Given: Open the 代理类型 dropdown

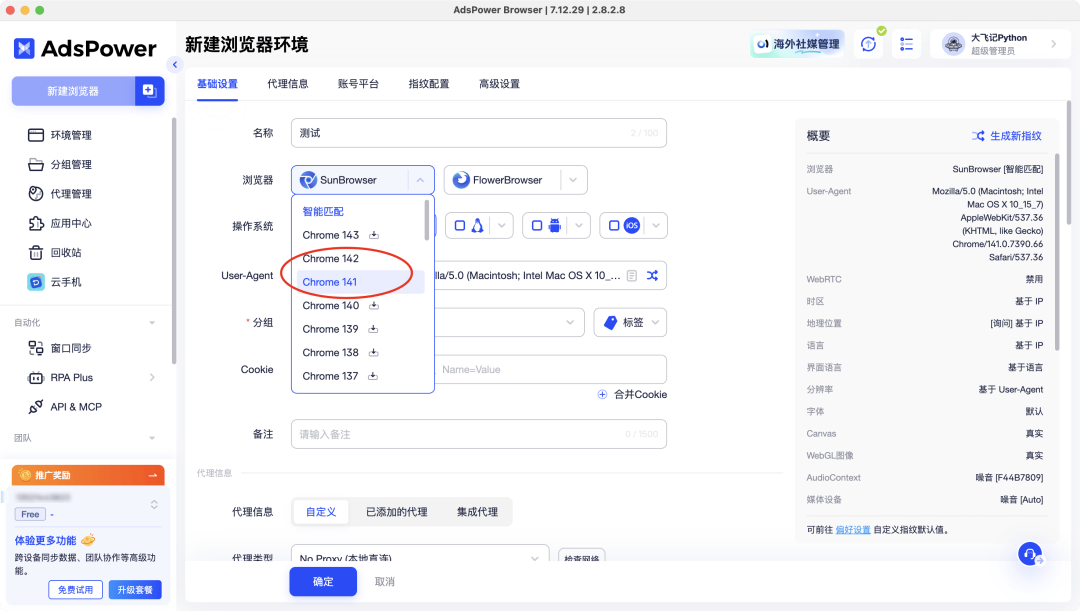Looking at the screenshot, I should click(420, 557).
